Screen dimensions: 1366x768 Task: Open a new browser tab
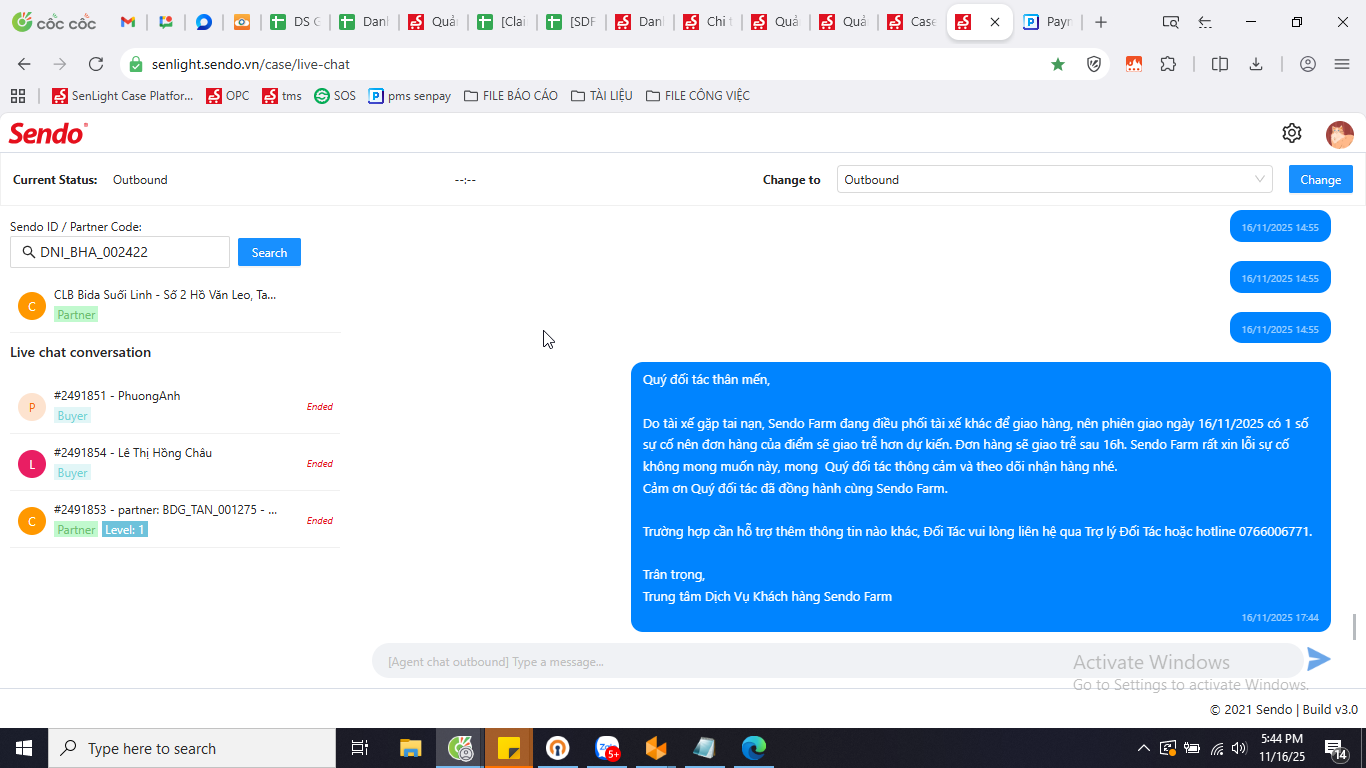1101,22
